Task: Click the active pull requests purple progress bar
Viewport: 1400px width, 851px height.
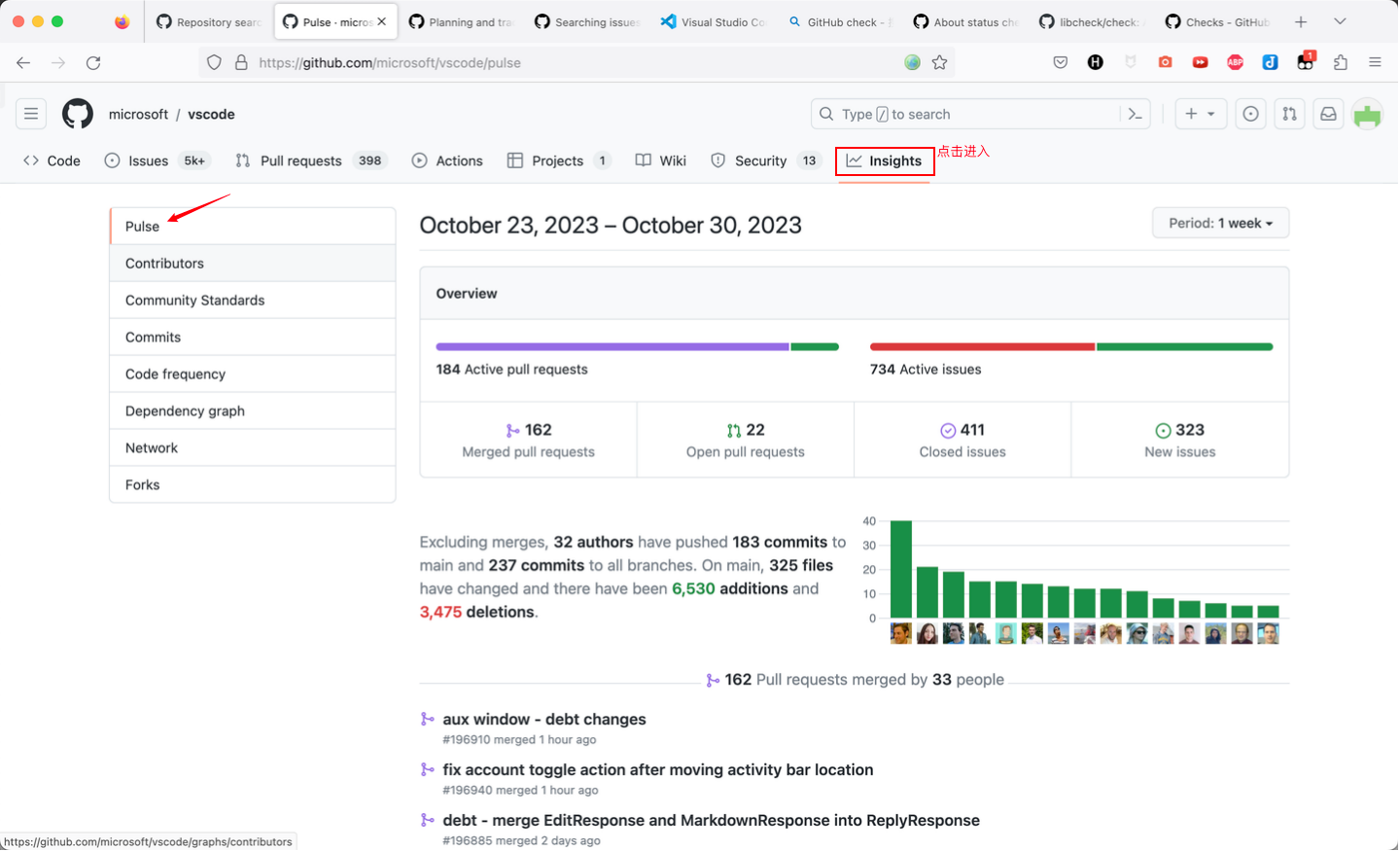Action: [x=612, y=347]
